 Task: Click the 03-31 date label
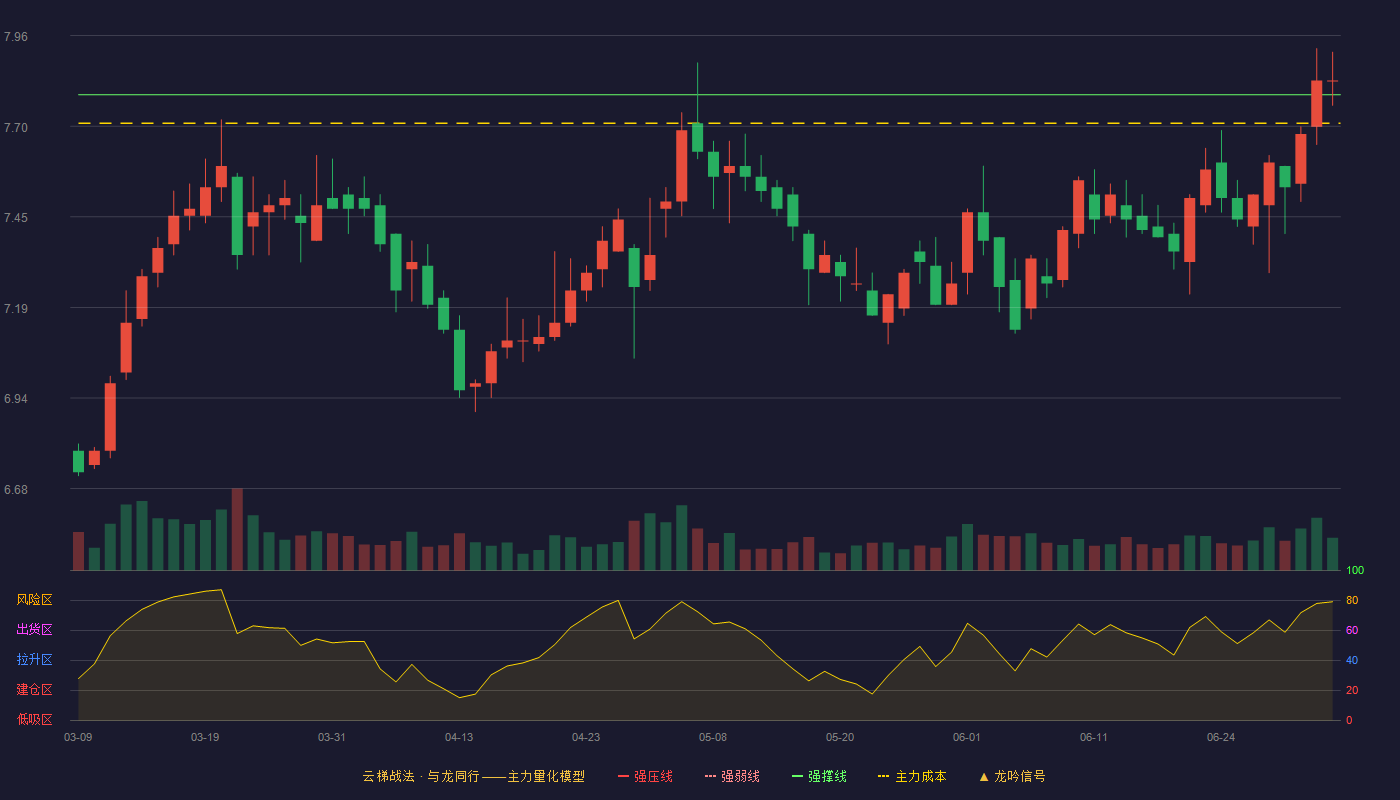332,737
